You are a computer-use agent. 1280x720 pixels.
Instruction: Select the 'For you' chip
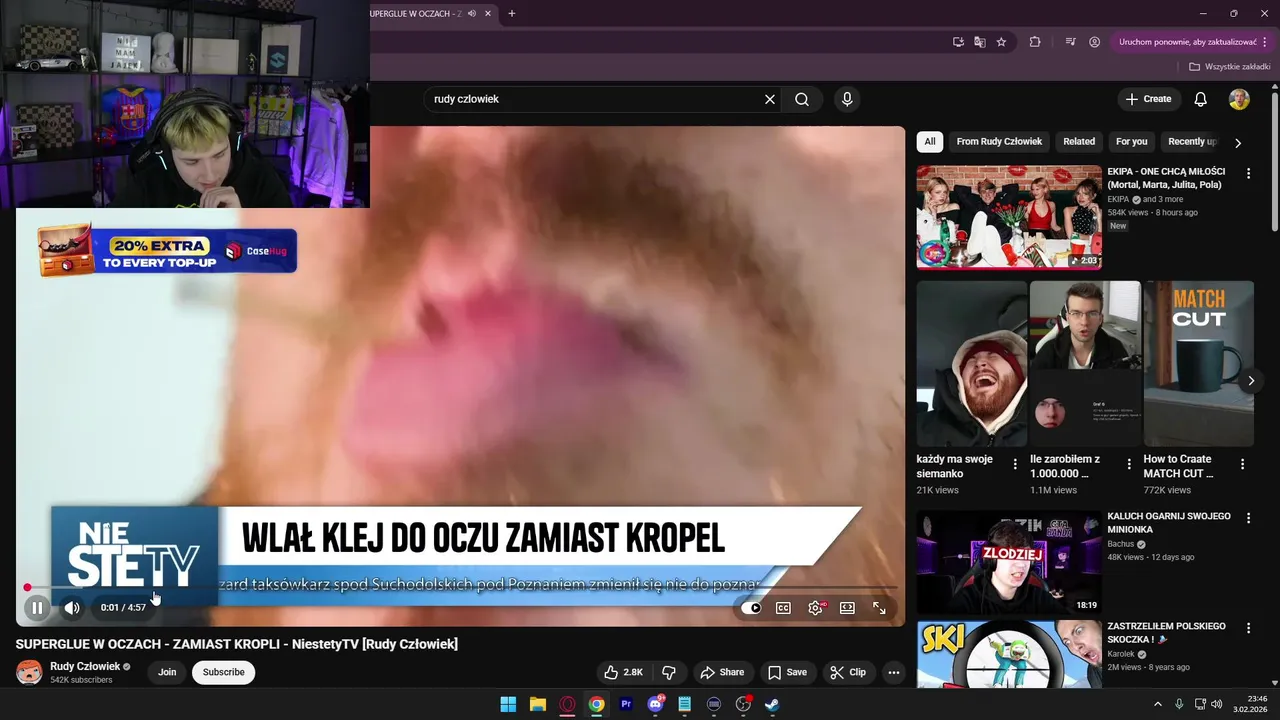1132,141
